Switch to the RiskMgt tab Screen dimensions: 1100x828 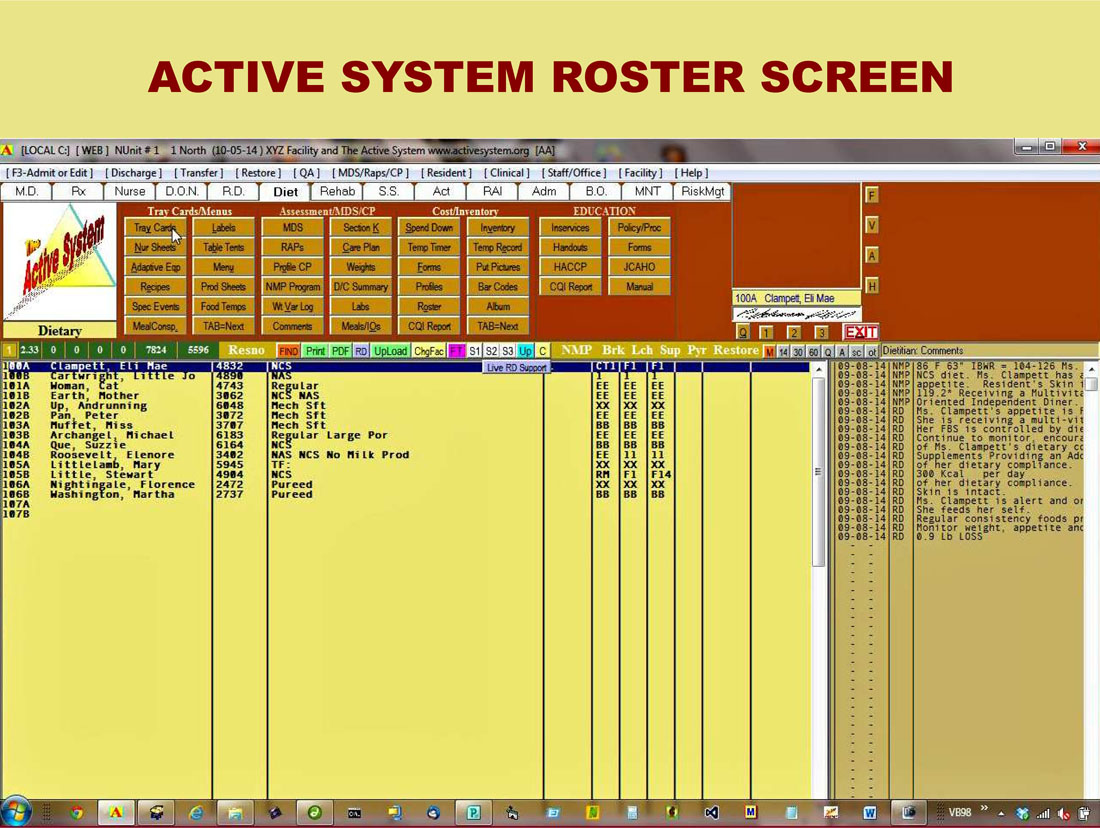point(702,192)
